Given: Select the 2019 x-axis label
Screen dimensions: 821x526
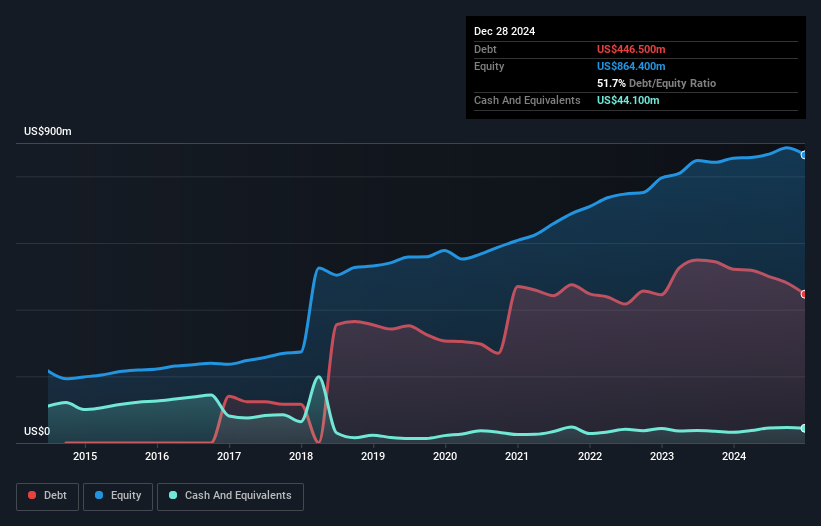Looking at the screenshot, I should (373, 456).
